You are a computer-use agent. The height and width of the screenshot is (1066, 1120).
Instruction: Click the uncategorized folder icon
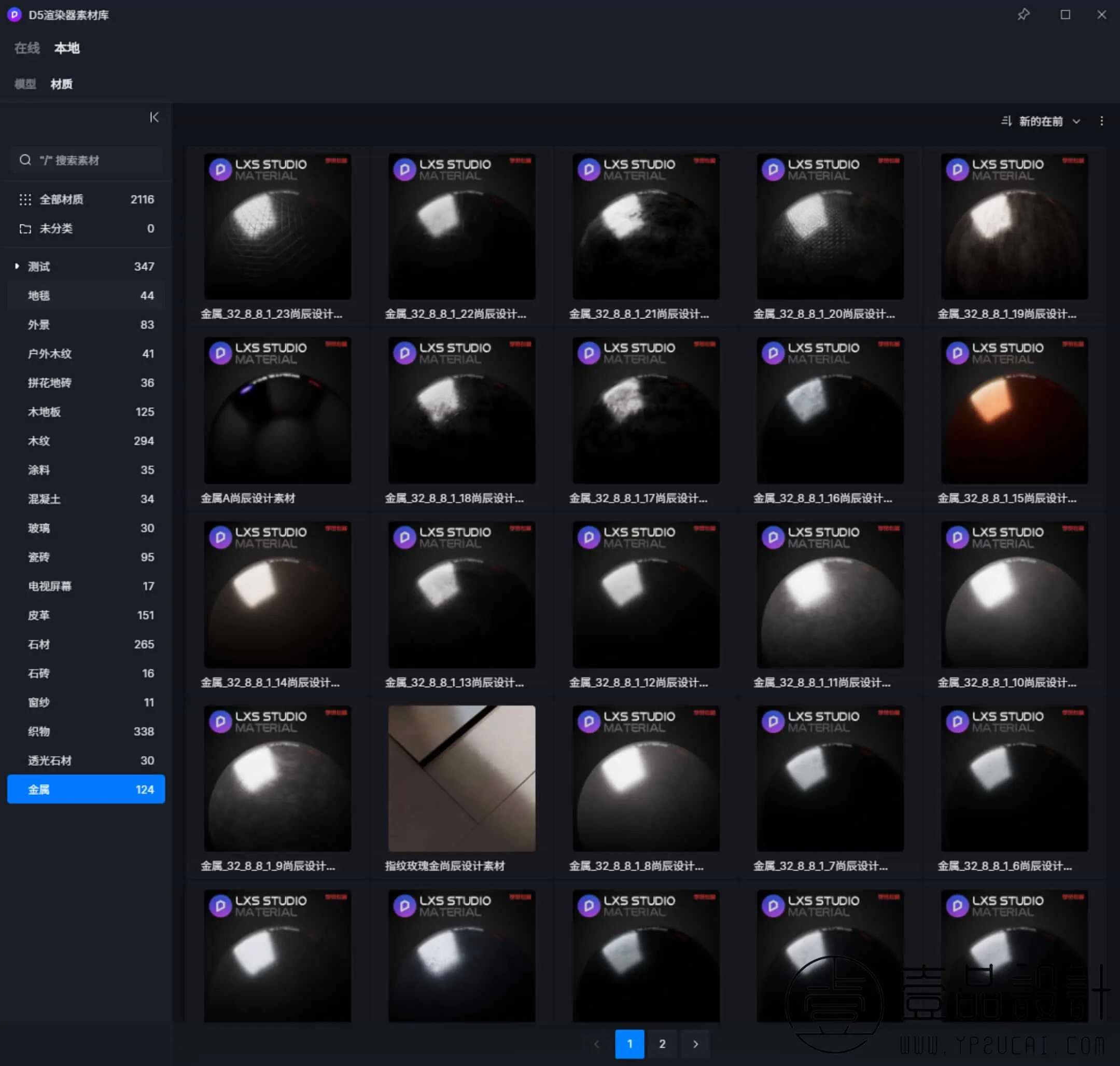pos(25,228)
